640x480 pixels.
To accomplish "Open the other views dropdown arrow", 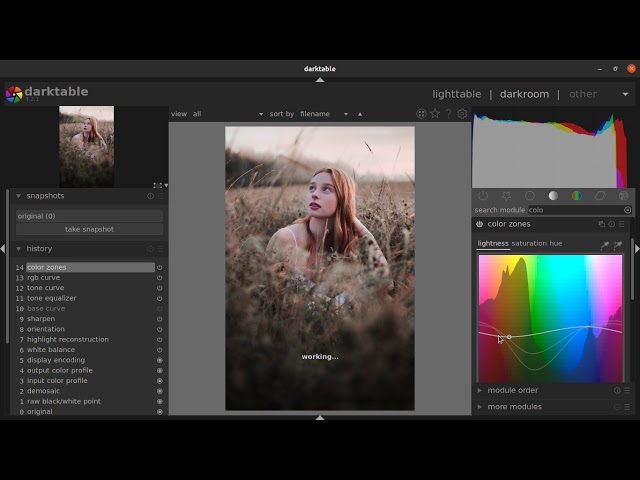I will 625,94.
